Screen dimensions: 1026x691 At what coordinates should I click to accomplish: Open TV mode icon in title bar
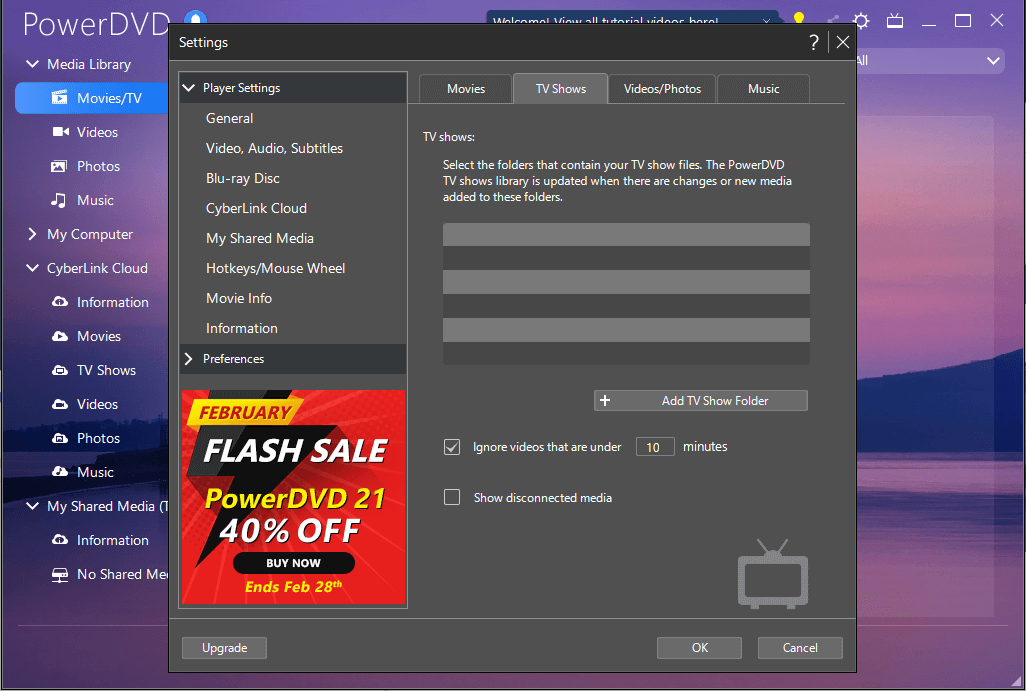pos(896,21)
